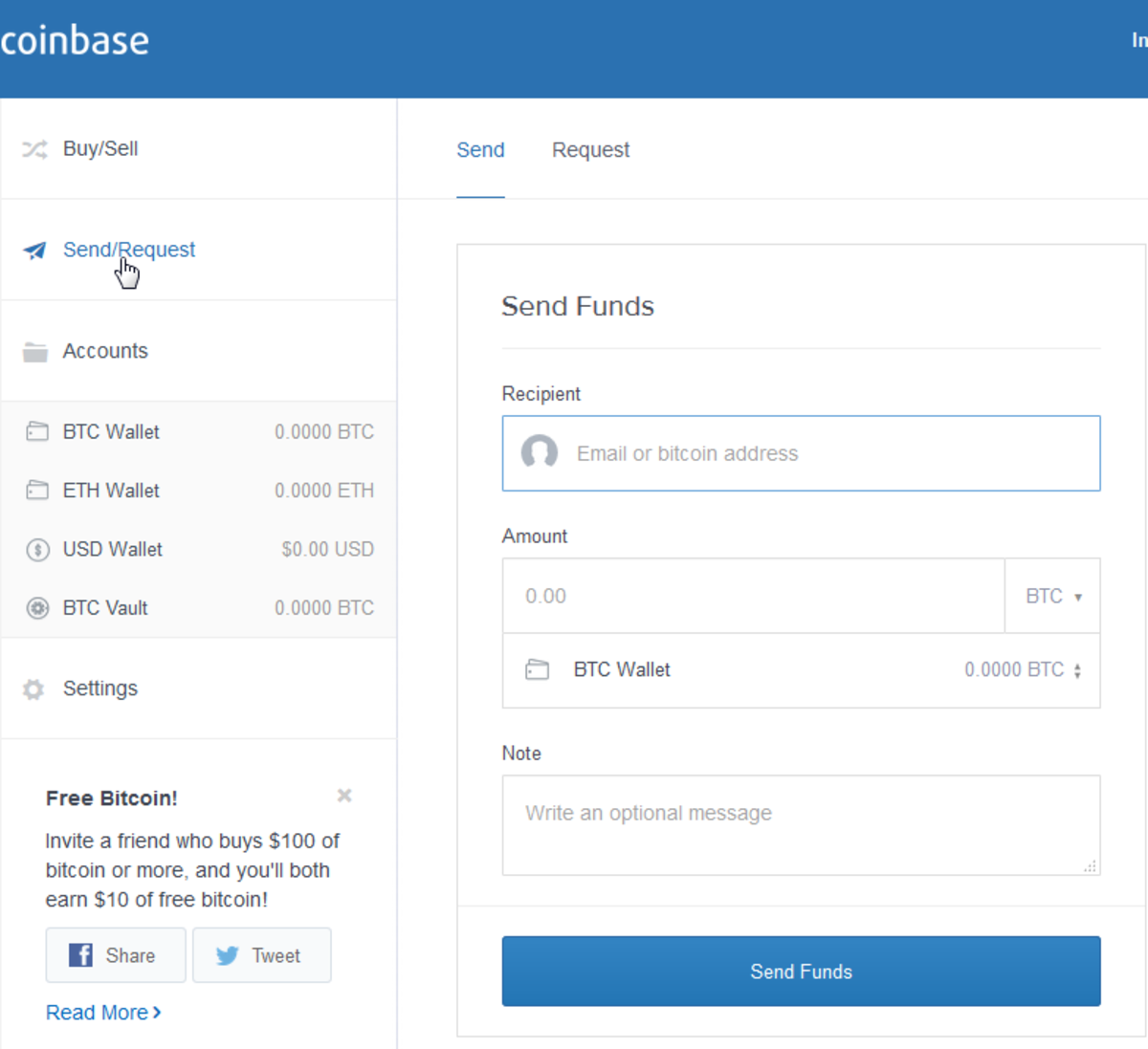Viewport: 1148px width, 1049px height.
Task: Dismiss the Free Bitcoin promo box
Action: pyautogui.click(x=344, y=796)
